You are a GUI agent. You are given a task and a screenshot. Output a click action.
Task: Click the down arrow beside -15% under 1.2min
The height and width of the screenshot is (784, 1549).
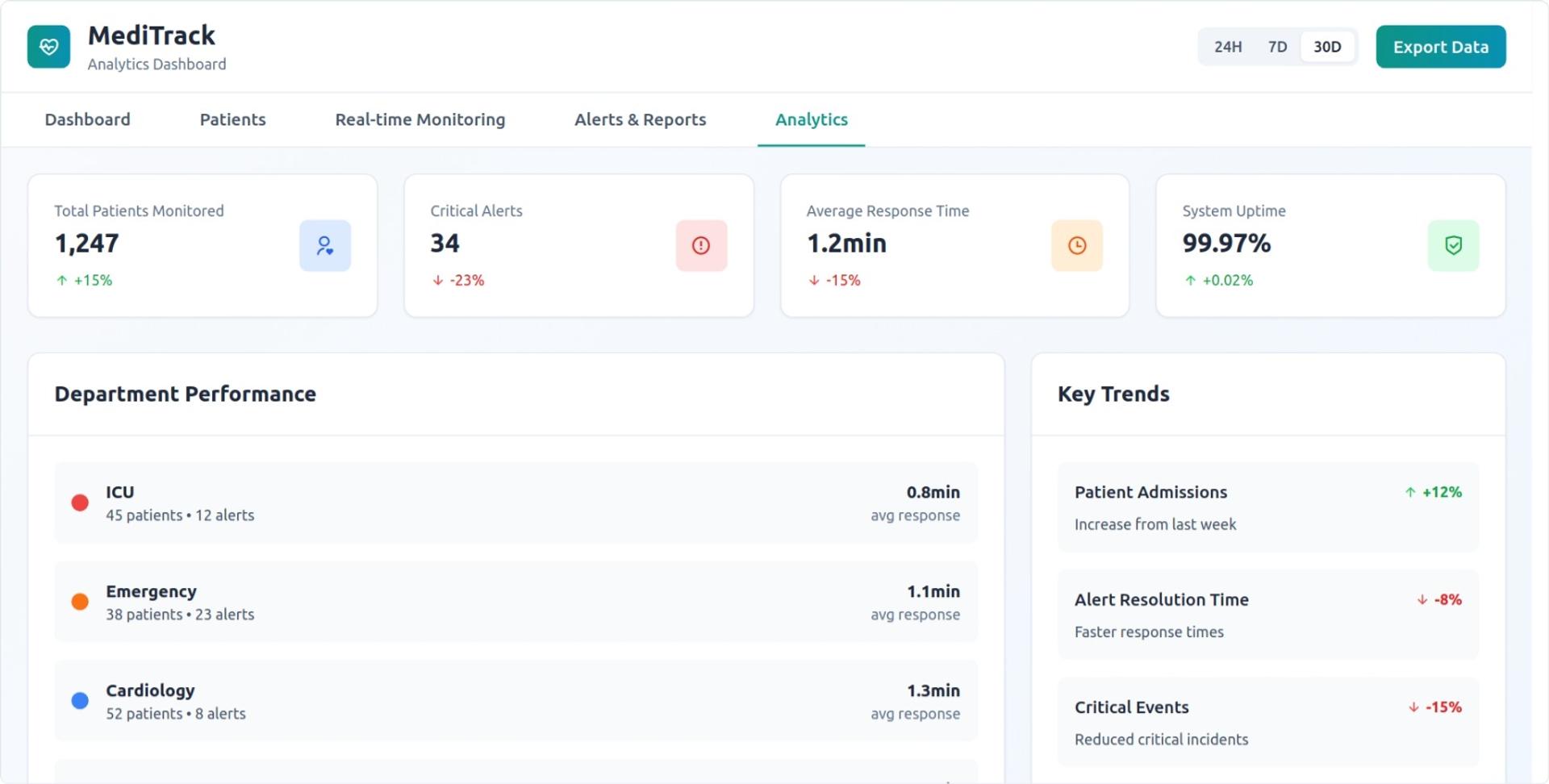(x=814, y=281)
